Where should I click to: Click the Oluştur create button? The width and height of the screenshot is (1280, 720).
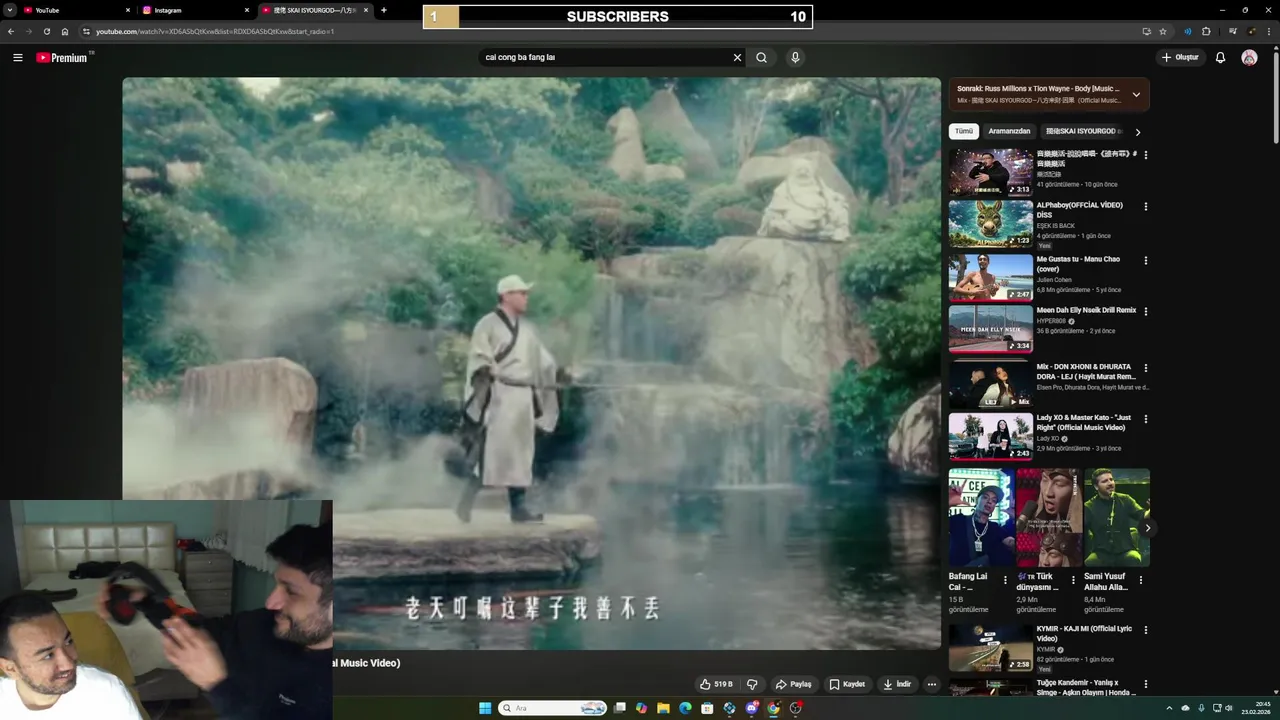(x=1180, y=57)
